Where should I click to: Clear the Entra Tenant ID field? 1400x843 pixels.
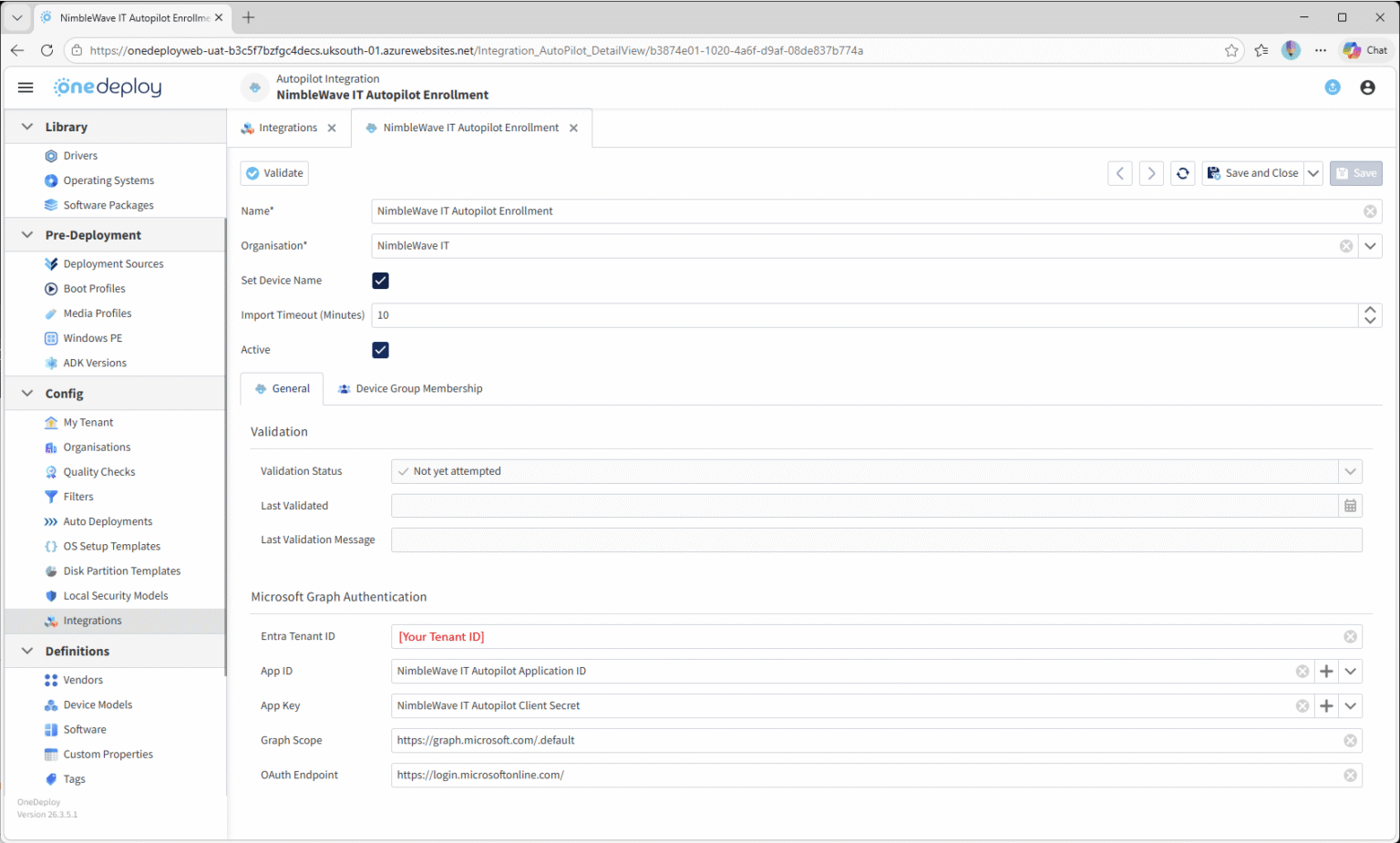(1351, 637)
